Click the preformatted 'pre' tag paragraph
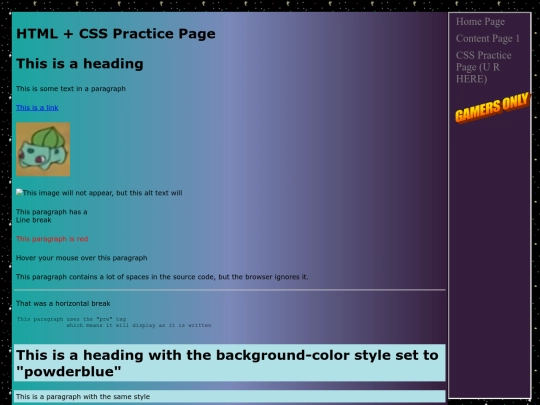Viewport: 540px width, 405px height. (x=114, y=322)
